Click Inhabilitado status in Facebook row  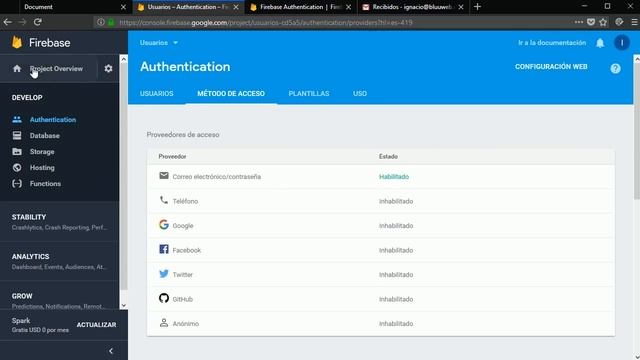(396, 250)
